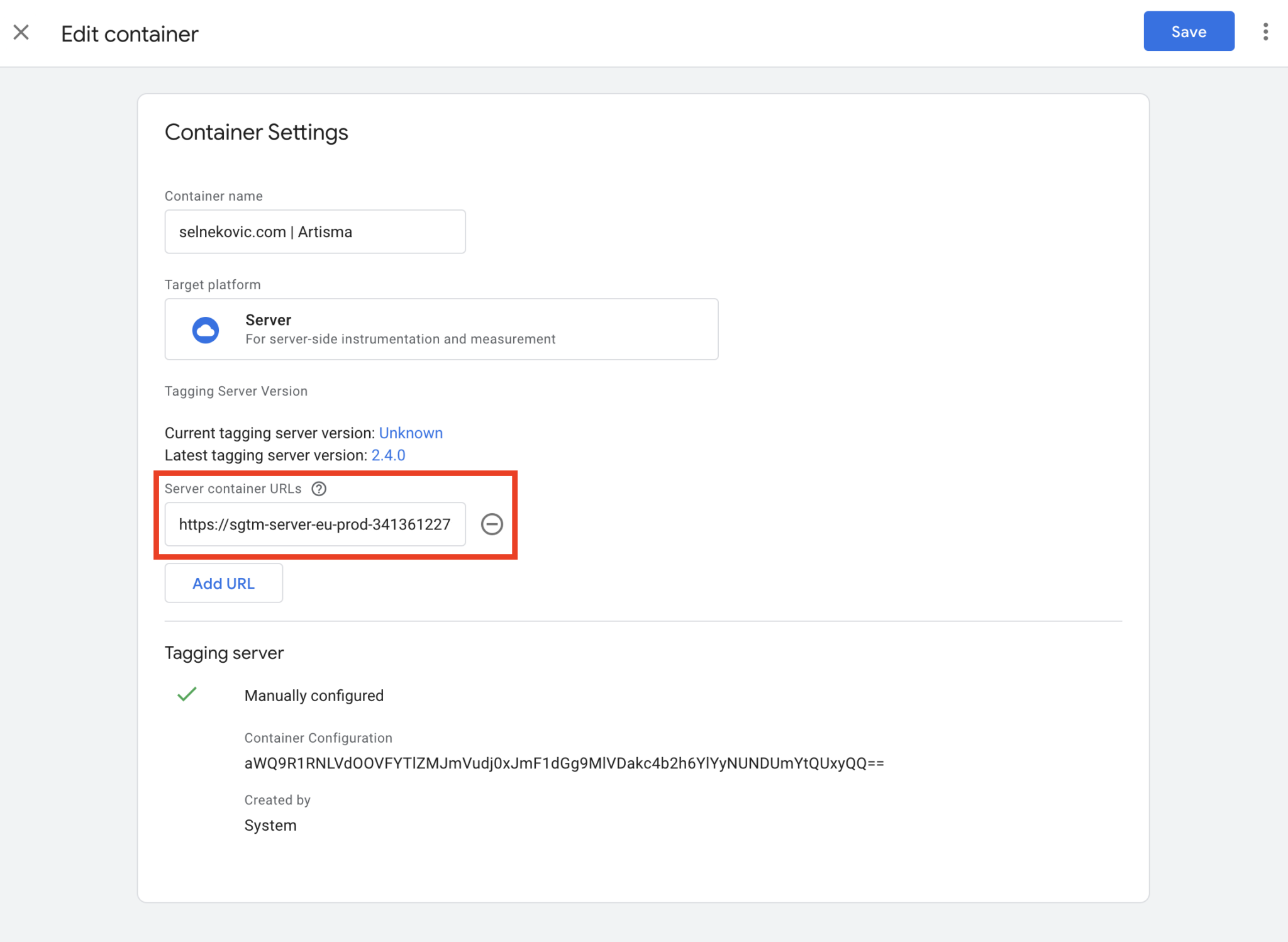Click the Manually configured label
Viewport: 1288px width, 942px height.
point(314,695)
